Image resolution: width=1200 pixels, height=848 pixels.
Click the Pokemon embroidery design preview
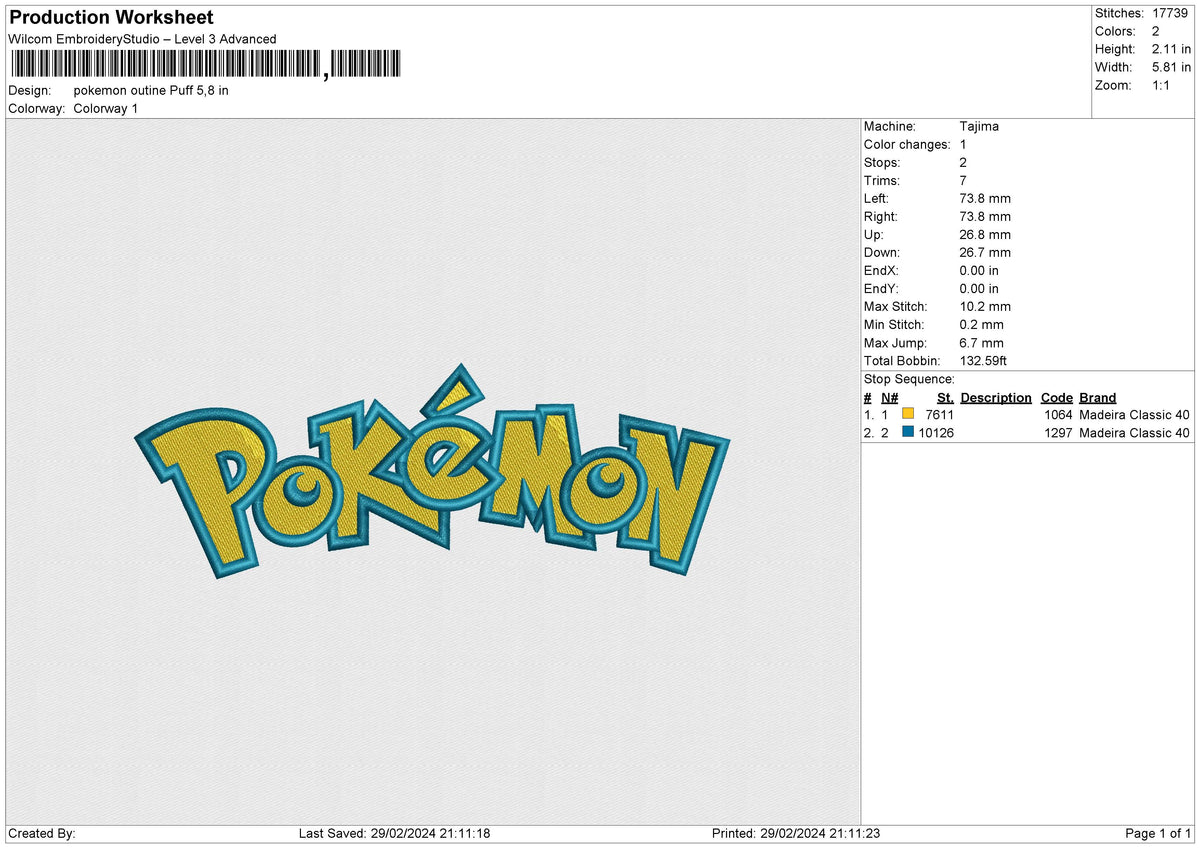pos(433,473)
